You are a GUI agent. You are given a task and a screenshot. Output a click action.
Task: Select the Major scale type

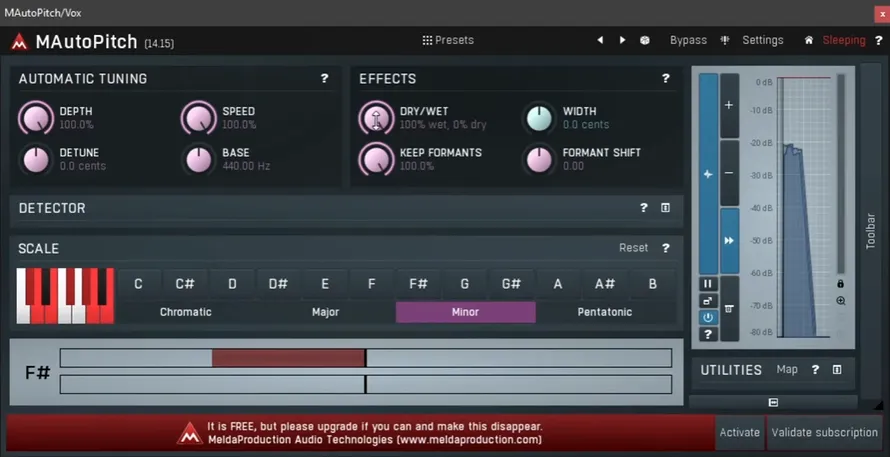(x=325, y=312)
